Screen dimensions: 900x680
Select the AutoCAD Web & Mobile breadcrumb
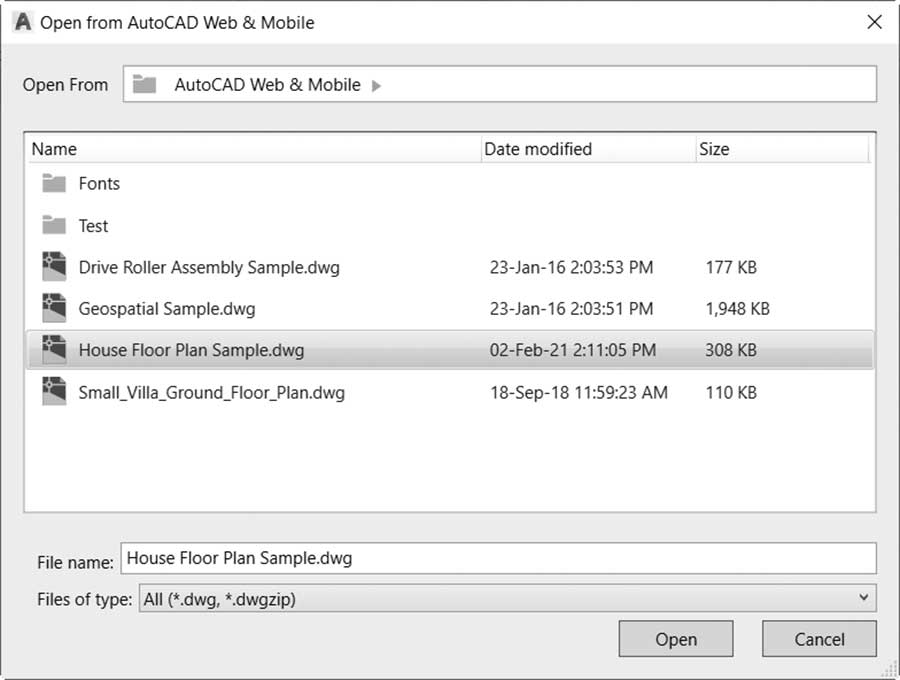point(267,85)
